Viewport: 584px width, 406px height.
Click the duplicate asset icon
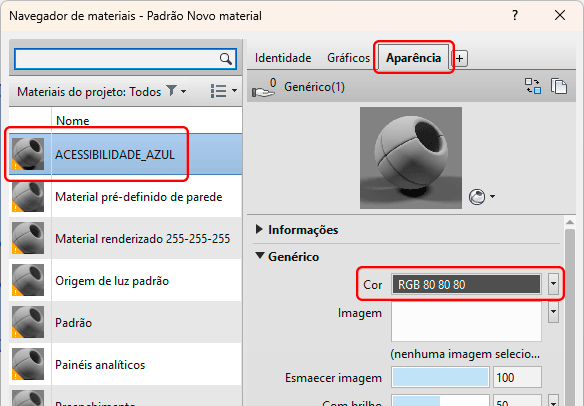(x=559, y=86)
